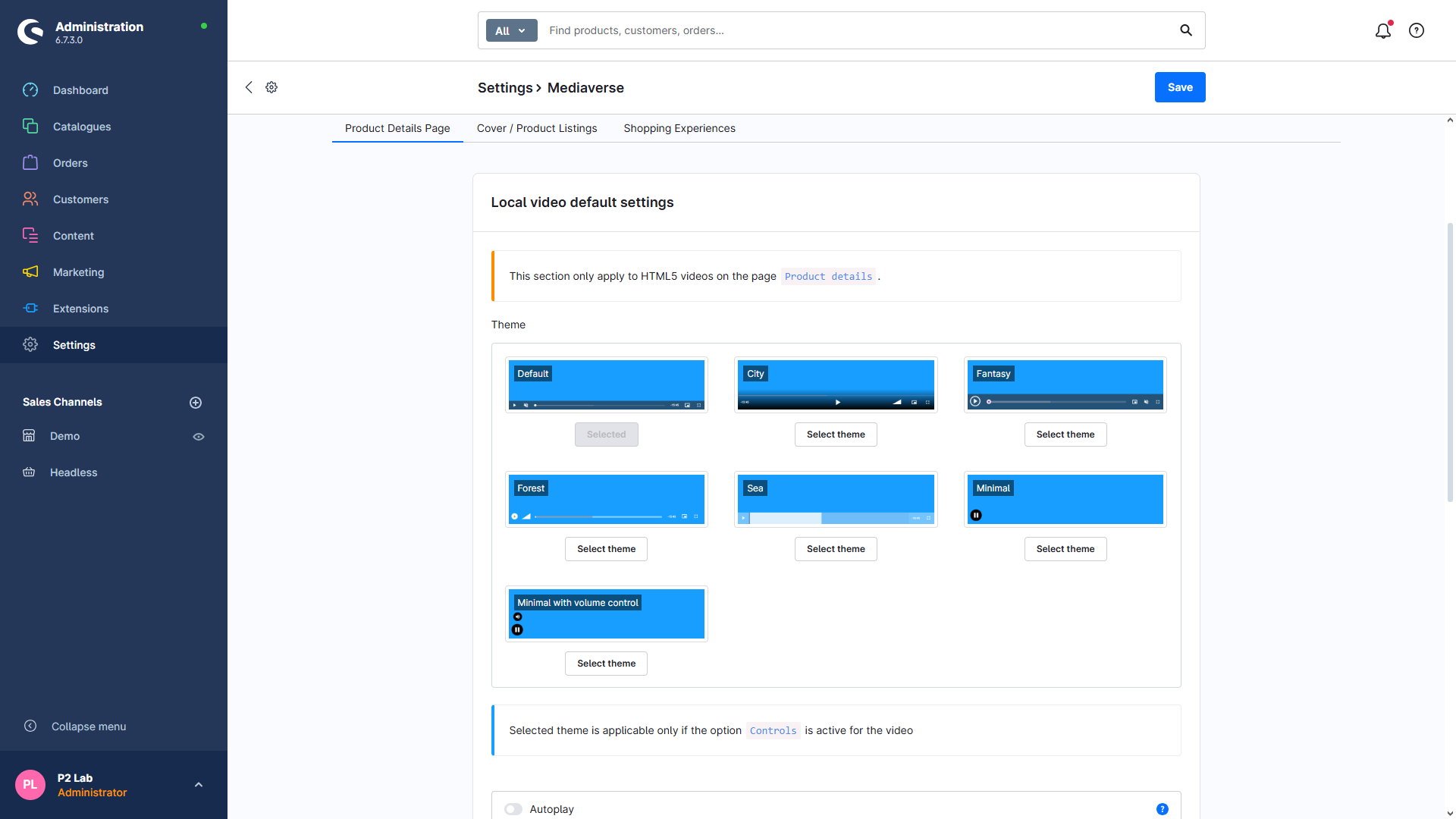Click the Marketing megaphone icon
The width and height of the screenshot is (1456, 819).
[30, 272]
